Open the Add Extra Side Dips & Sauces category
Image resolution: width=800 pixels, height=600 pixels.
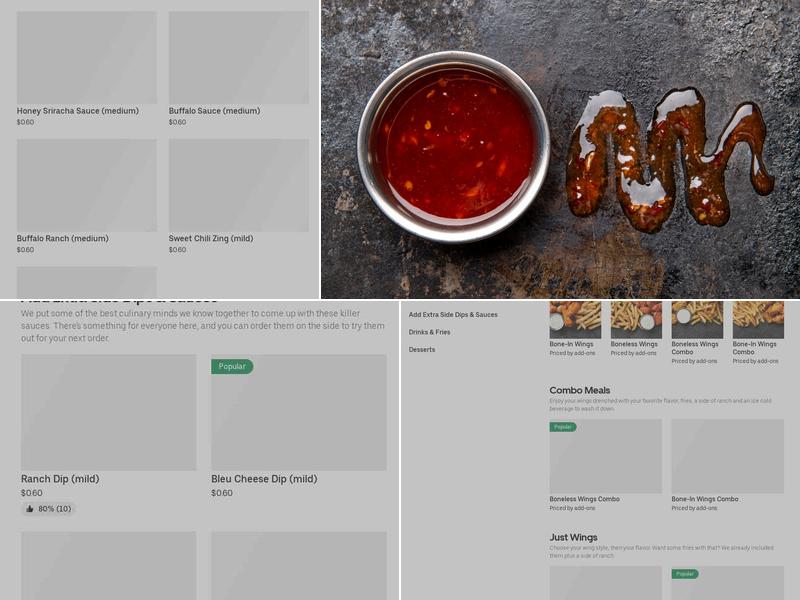[x=453, y=315]
